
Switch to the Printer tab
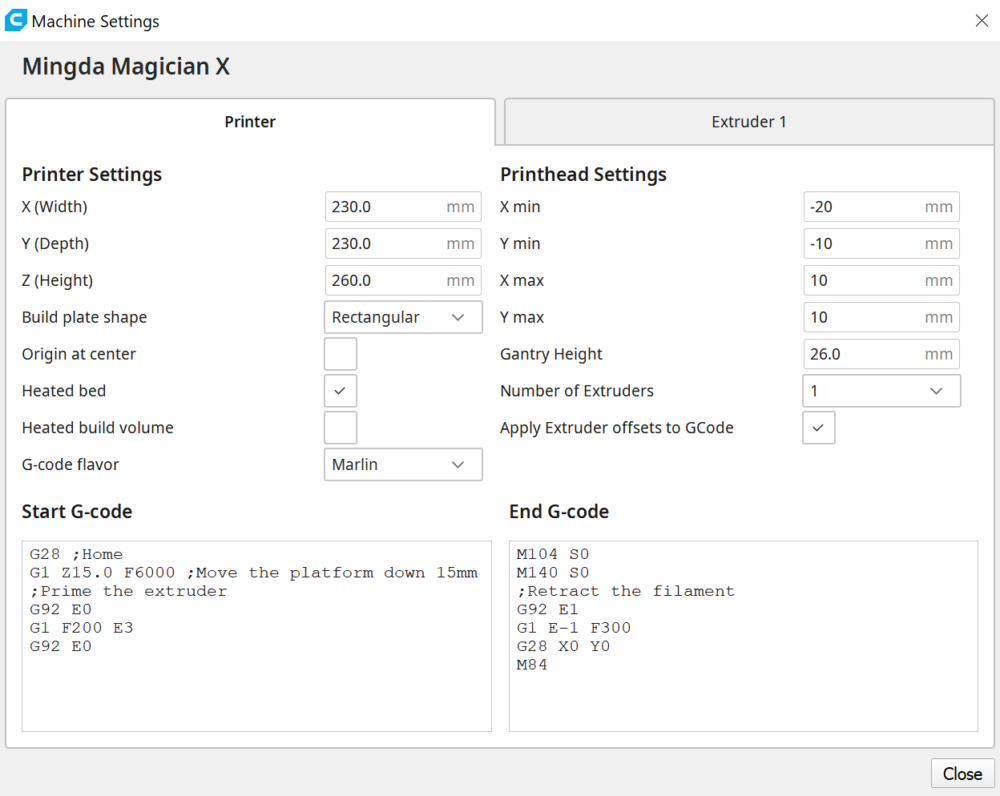[250, 122]
